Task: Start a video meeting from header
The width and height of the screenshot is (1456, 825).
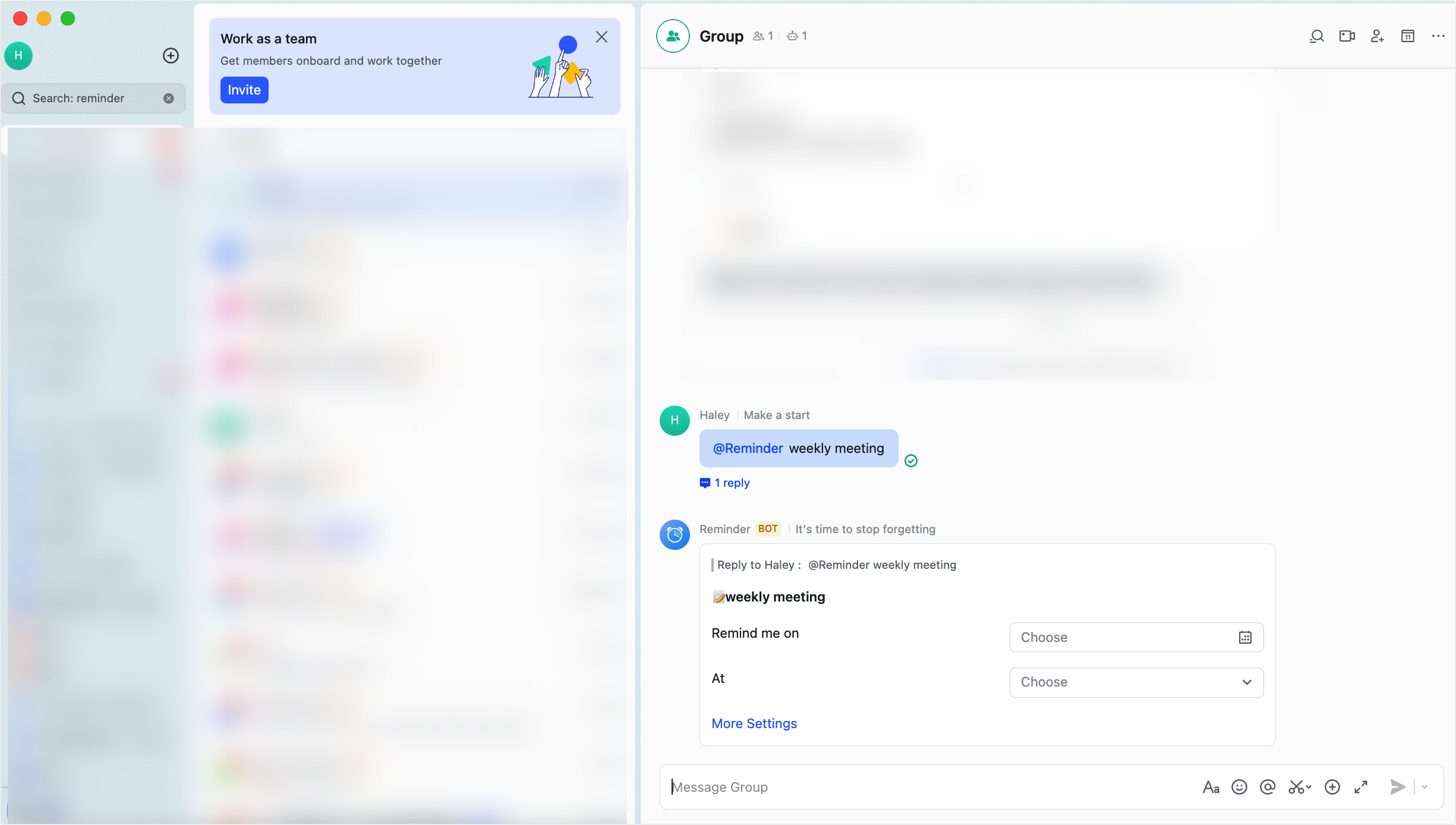Action: tap(1347, 36)
